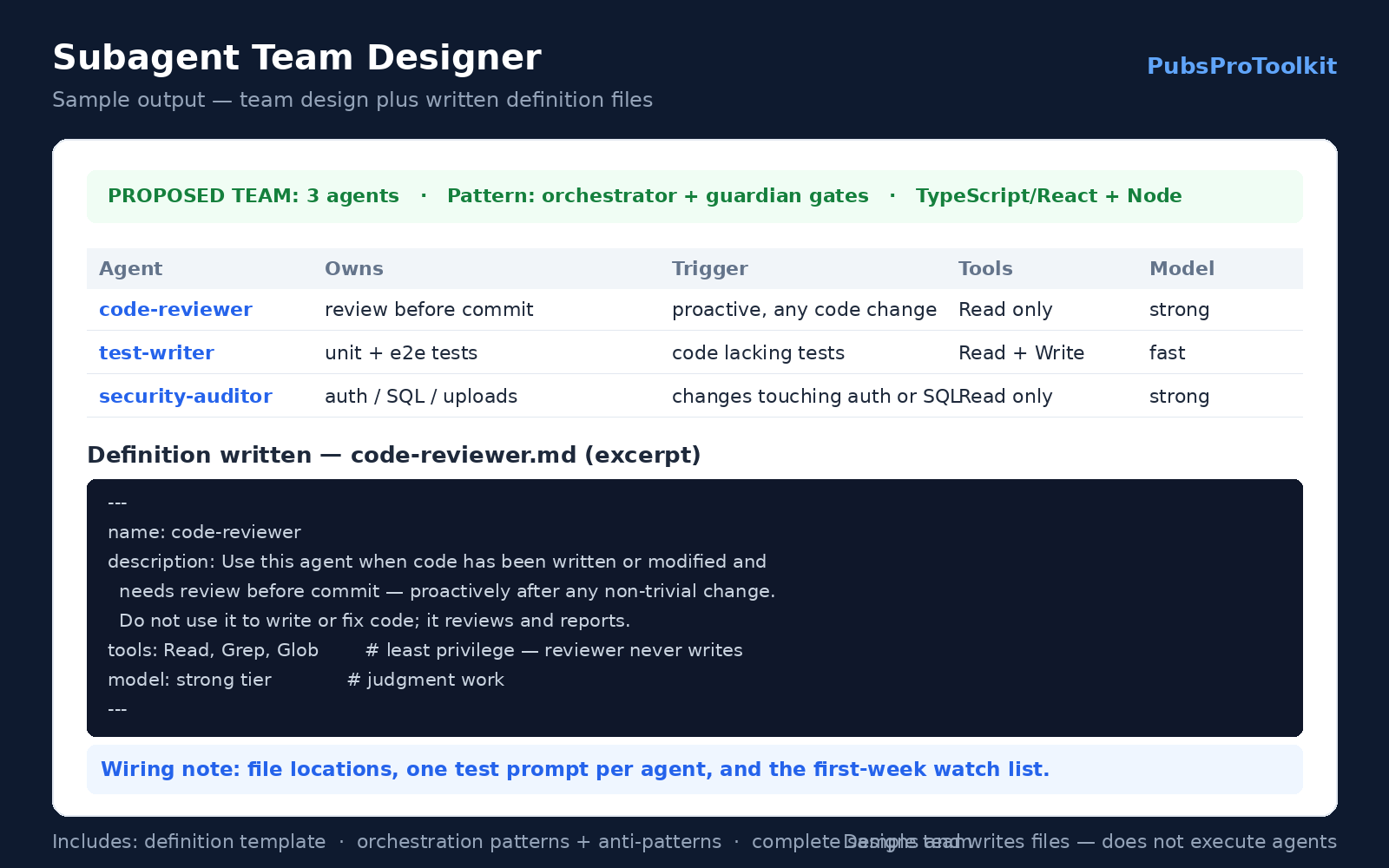
Task: Click the Tools column header
Action: 985,269
